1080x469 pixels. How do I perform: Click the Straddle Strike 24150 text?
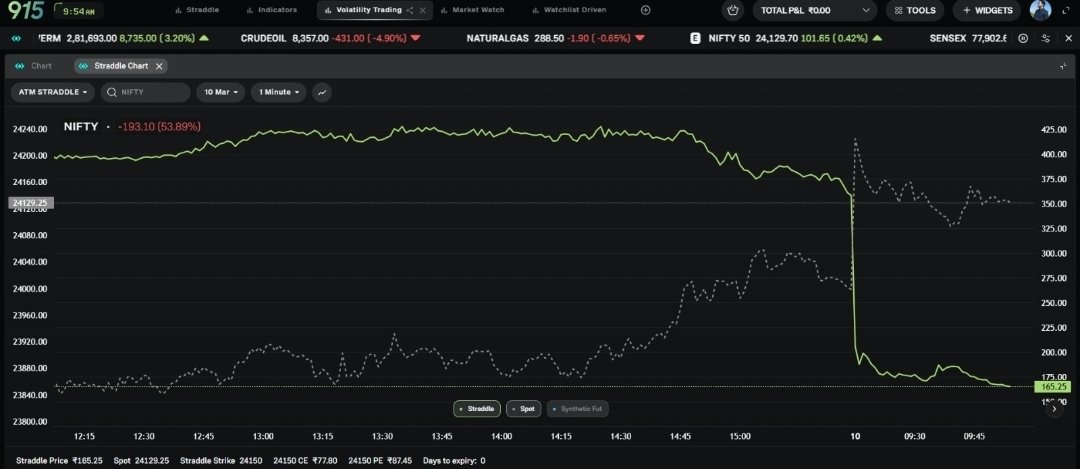221,460
